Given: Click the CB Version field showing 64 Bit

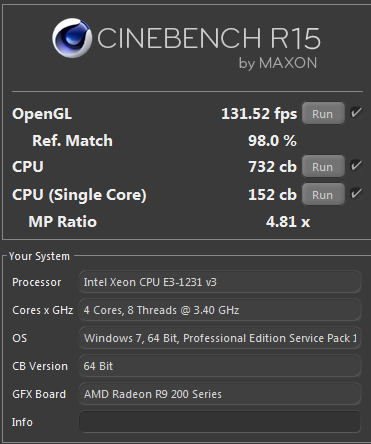Looking at the screenshot, I should tap(220, 366).
